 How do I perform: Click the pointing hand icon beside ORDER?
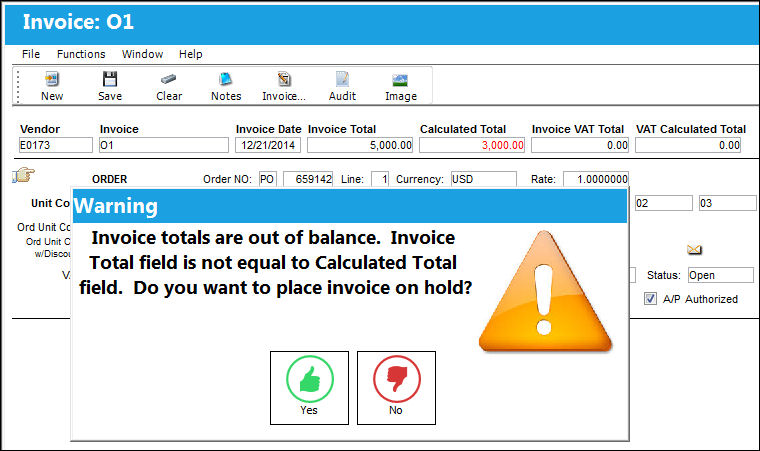(x=23, y=175)
